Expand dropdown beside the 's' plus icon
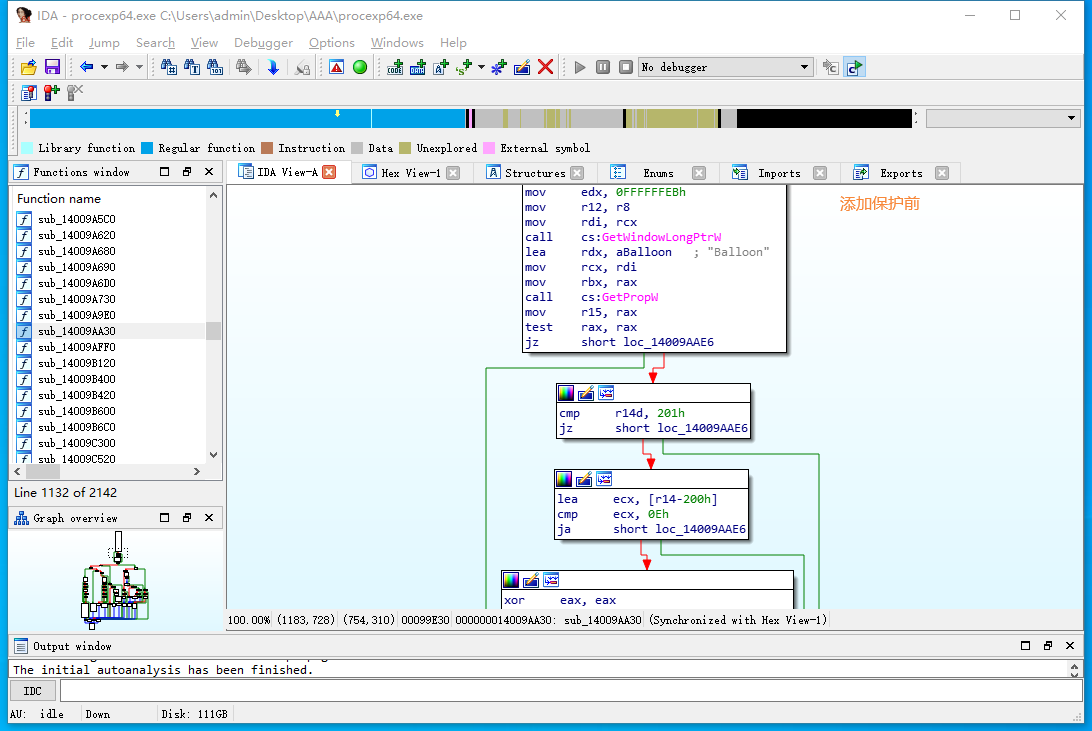The width and height of the screenshot is (1092, 731). 481,68
